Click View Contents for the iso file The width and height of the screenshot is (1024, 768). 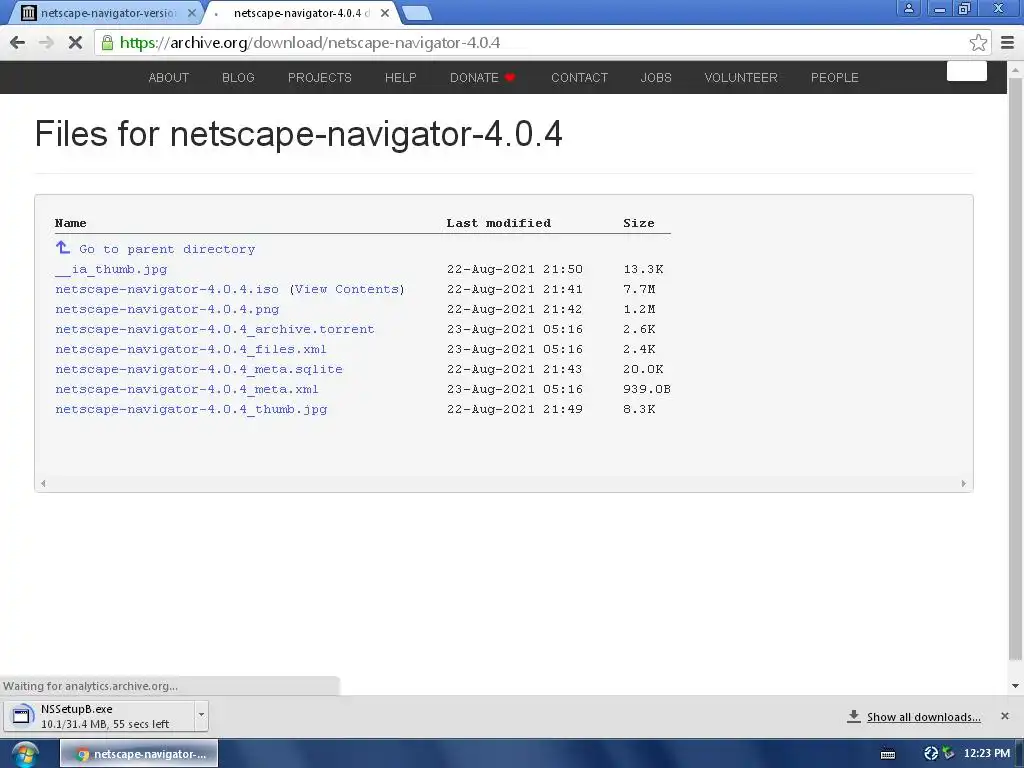(x=347, y=289)
